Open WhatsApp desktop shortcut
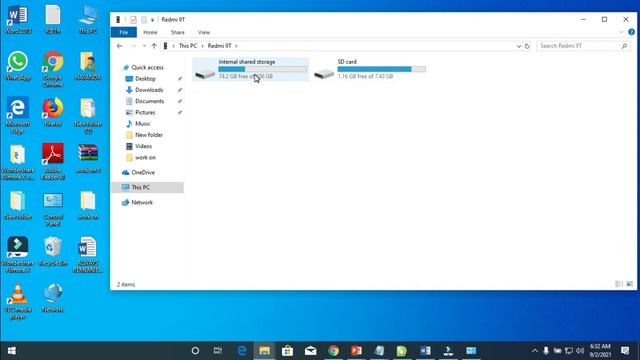Screen dimensions: 640x360 (18, 65)
